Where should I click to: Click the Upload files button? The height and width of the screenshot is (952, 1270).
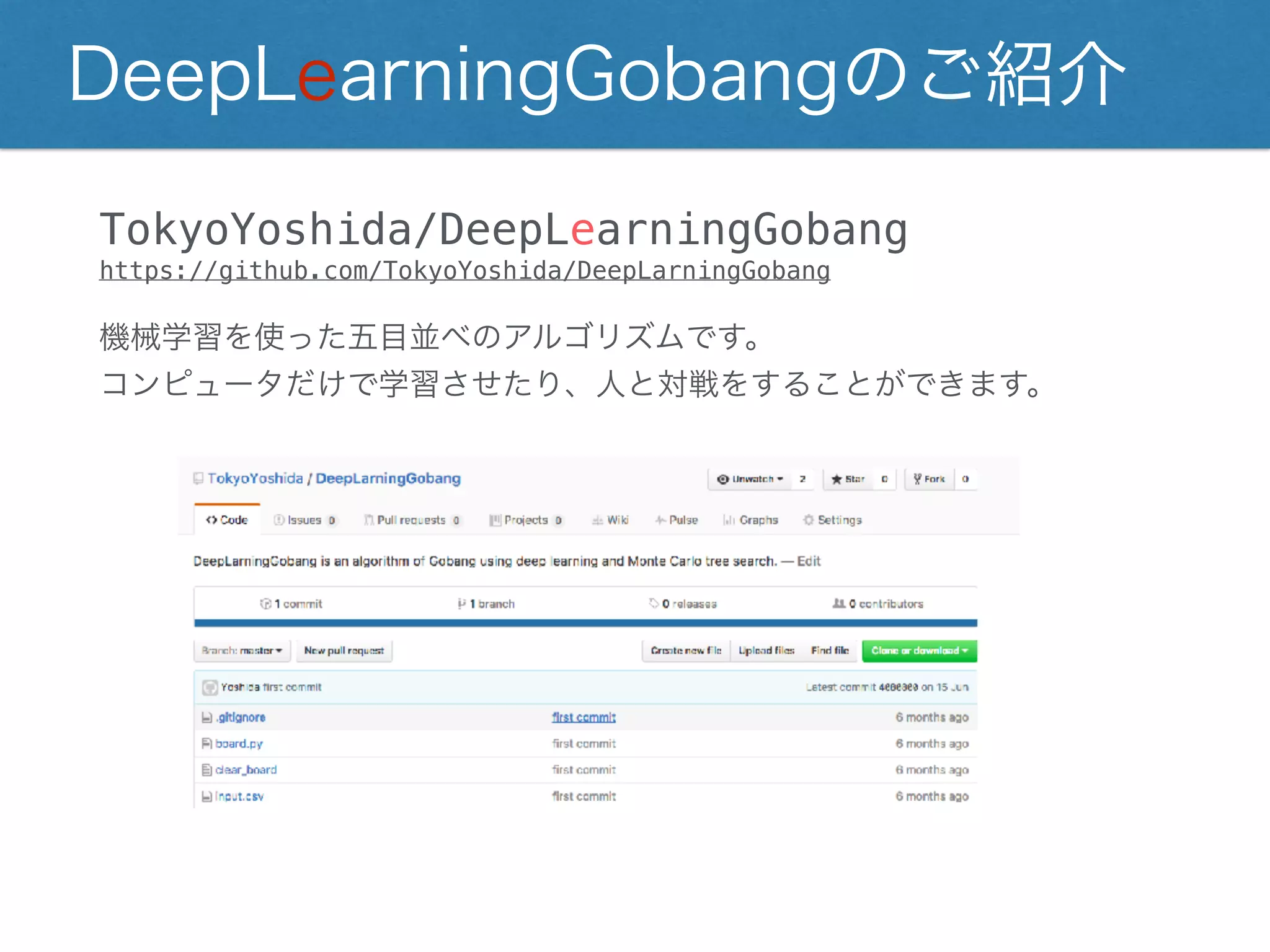766,651
